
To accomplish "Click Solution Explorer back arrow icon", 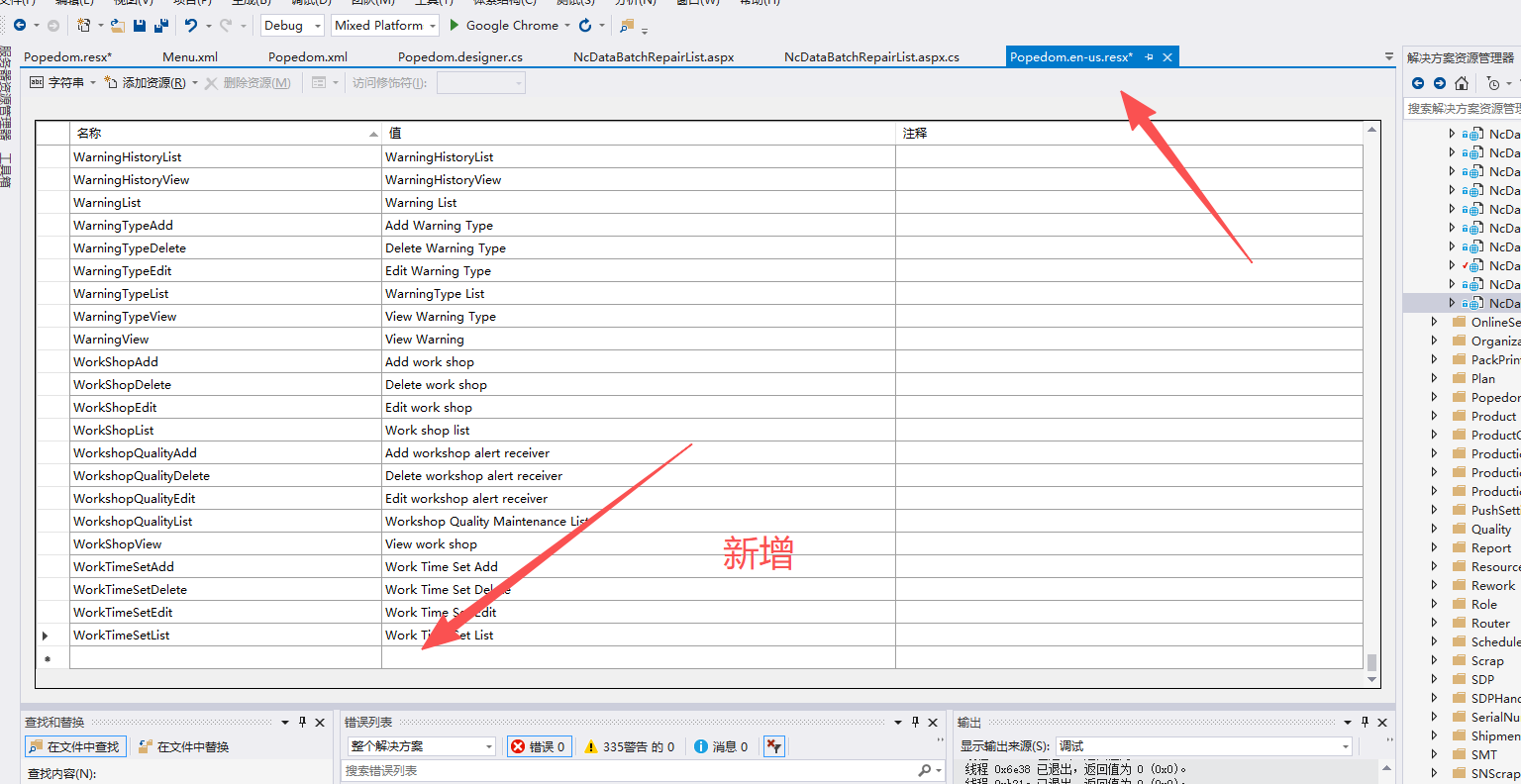I will tap(1418, 83).
